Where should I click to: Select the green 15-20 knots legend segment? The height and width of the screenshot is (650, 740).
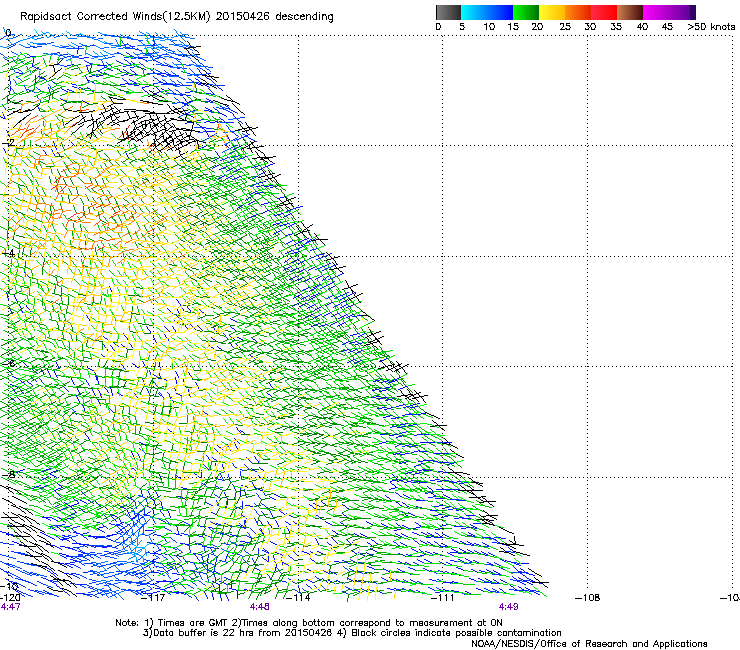pyautogui.click(x=526, y=12)
